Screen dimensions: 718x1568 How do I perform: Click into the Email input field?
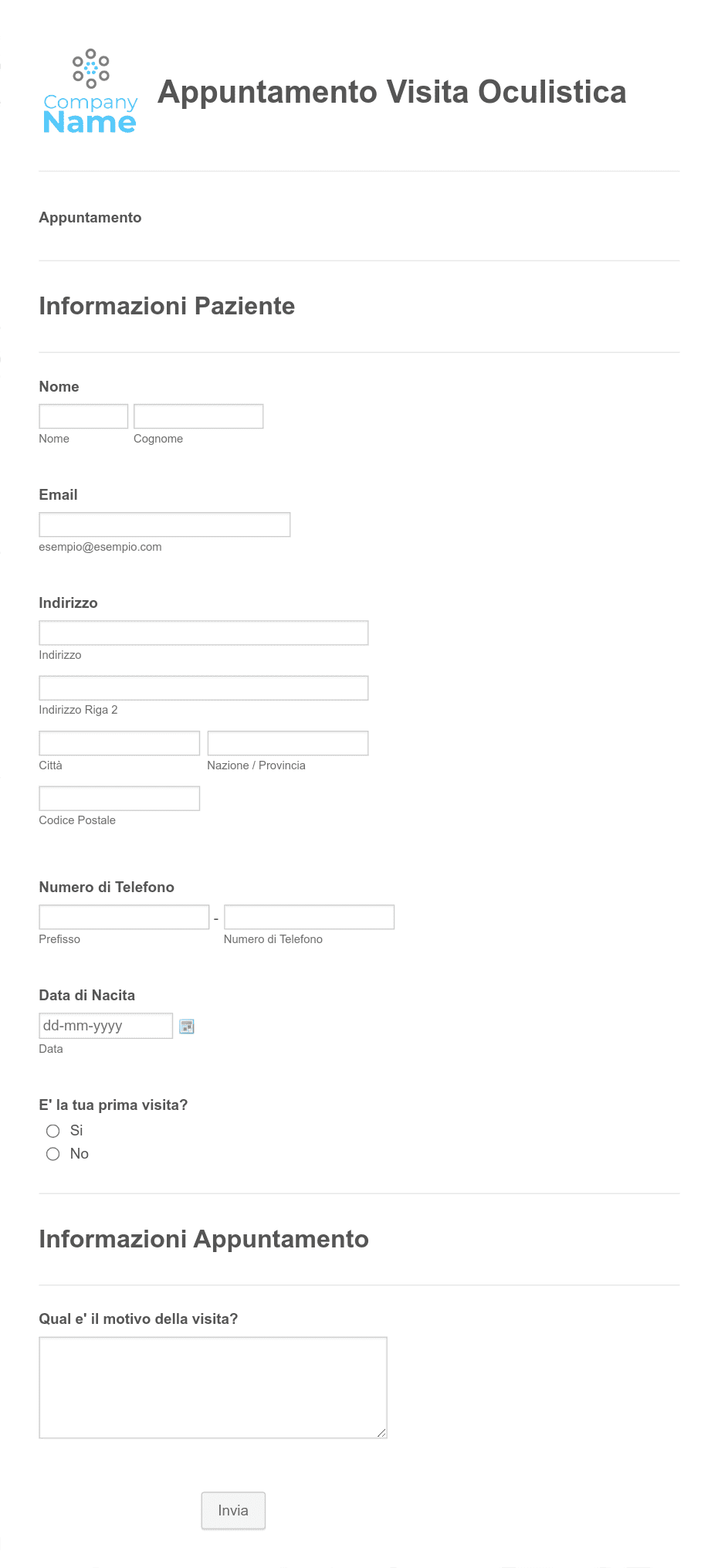(x=164, y=524)
